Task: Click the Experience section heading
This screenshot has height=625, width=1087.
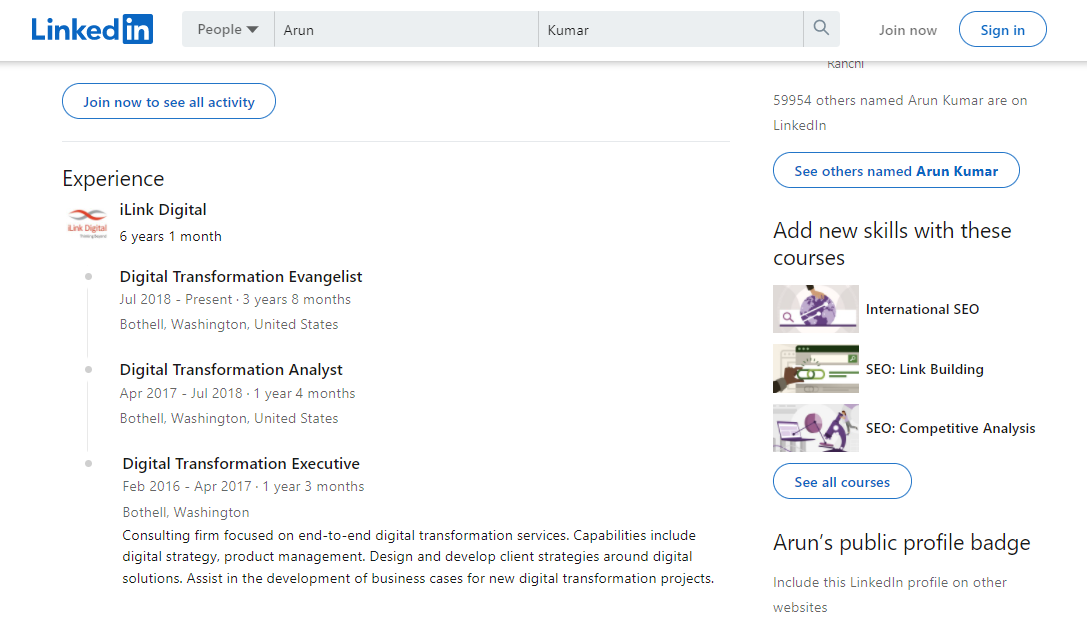Action: tap(113, 179)
